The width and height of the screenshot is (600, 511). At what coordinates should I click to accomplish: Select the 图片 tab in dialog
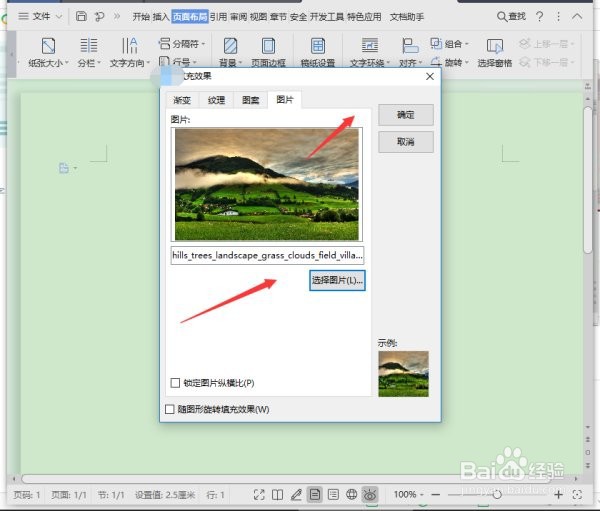(285, 100)
